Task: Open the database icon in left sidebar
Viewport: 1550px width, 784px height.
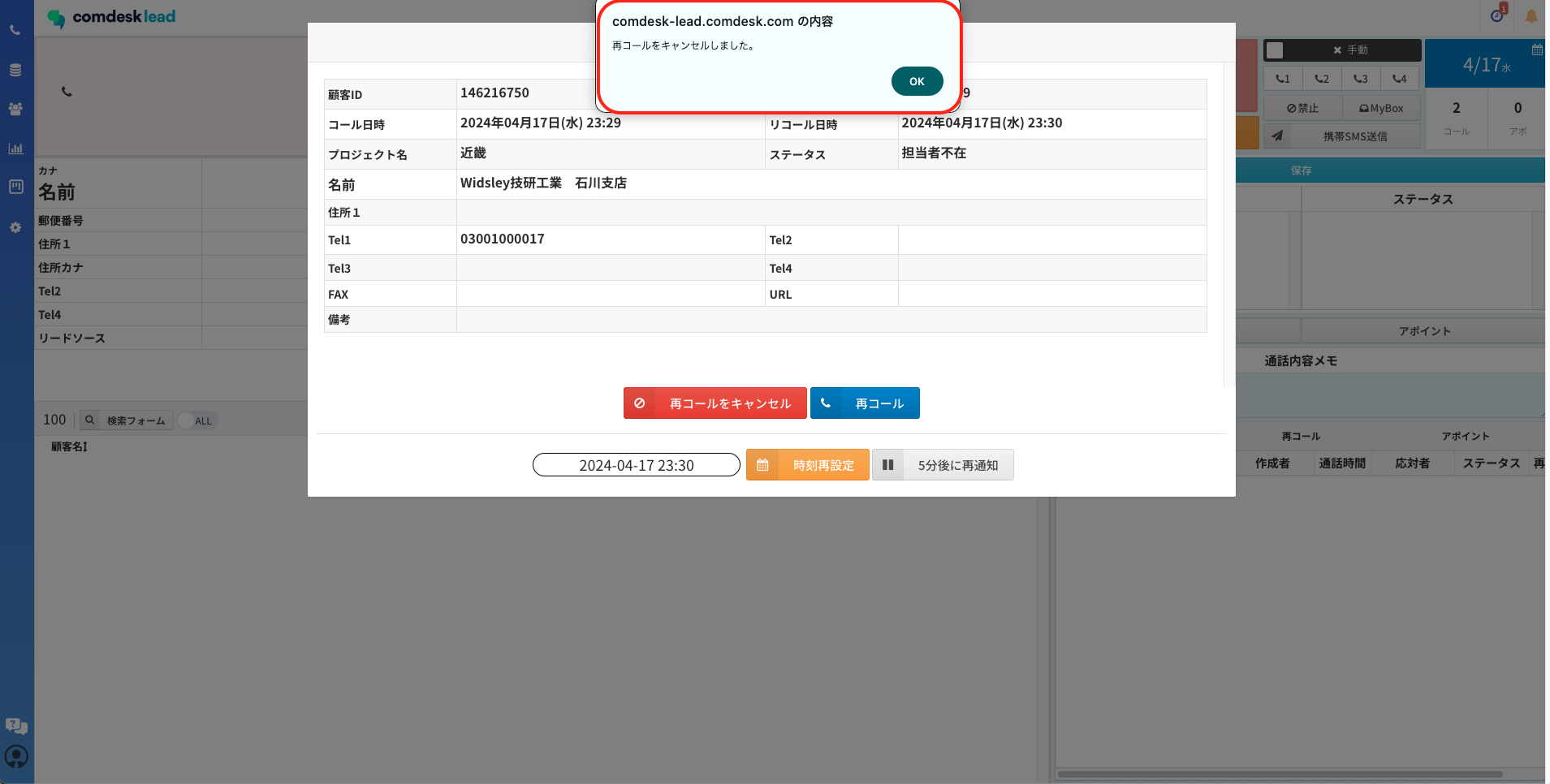Action: [15, 70]
